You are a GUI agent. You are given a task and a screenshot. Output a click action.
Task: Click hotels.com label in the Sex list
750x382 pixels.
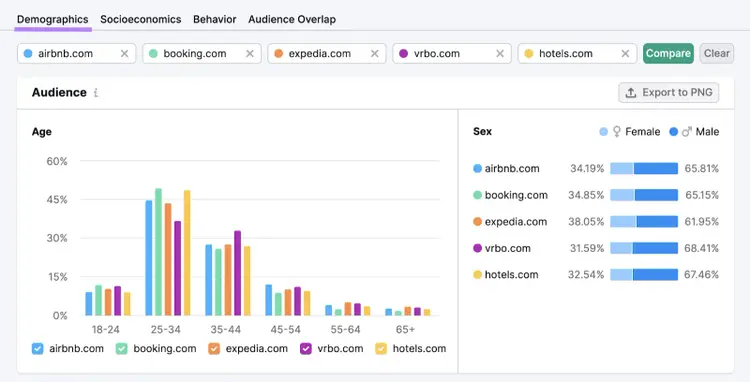(x=511, y=274)
